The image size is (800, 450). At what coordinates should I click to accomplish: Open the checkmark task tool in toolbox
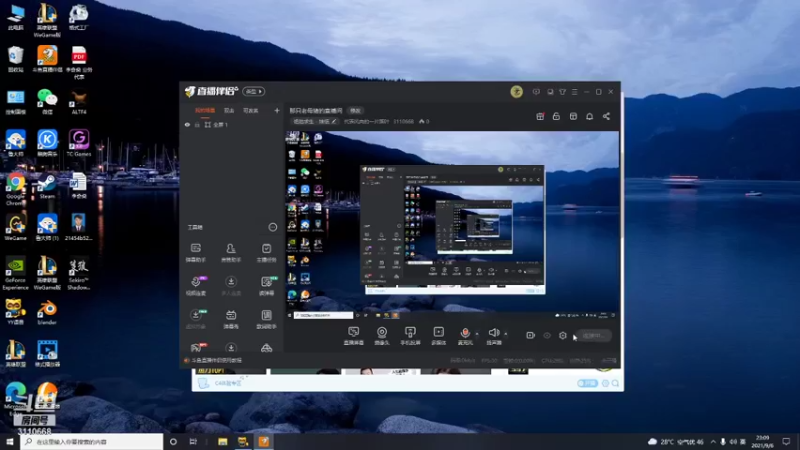pyautogui.click(x=266, y=253)
